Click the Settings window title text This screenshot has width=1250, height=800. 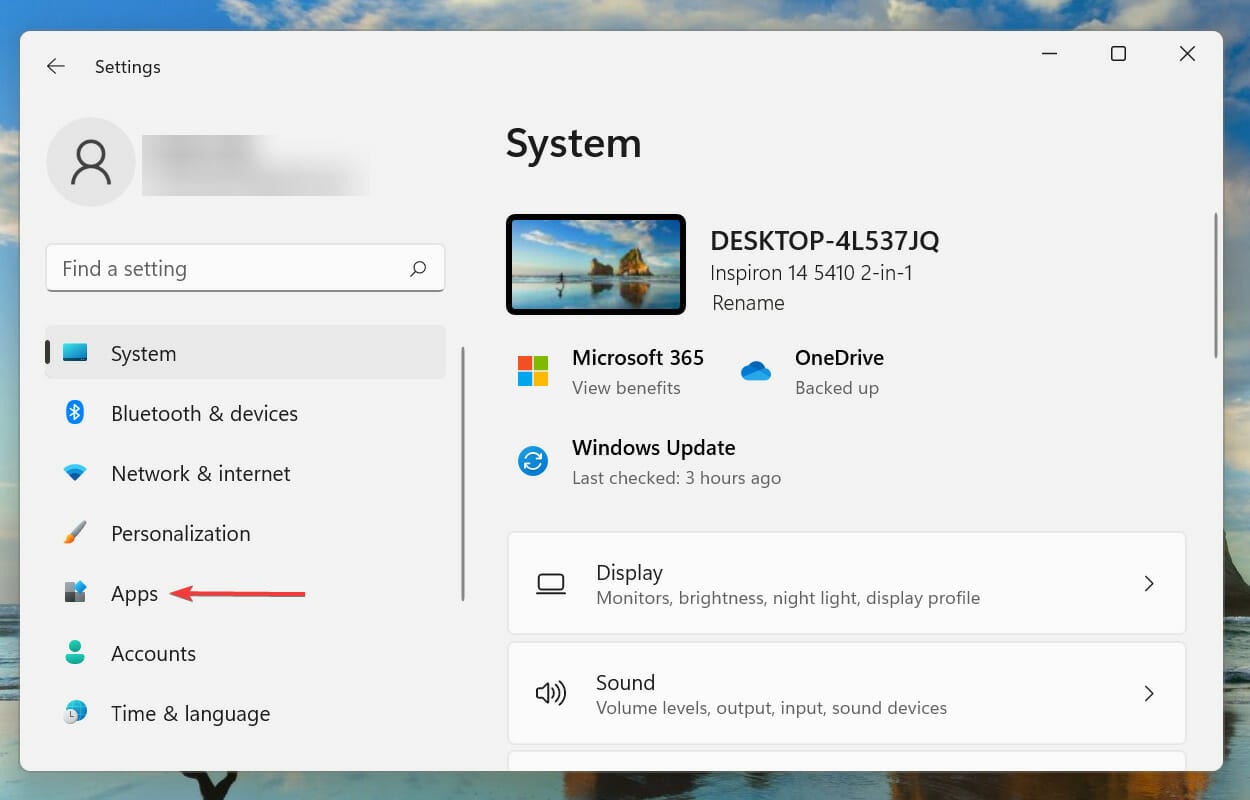pos(127,67)
